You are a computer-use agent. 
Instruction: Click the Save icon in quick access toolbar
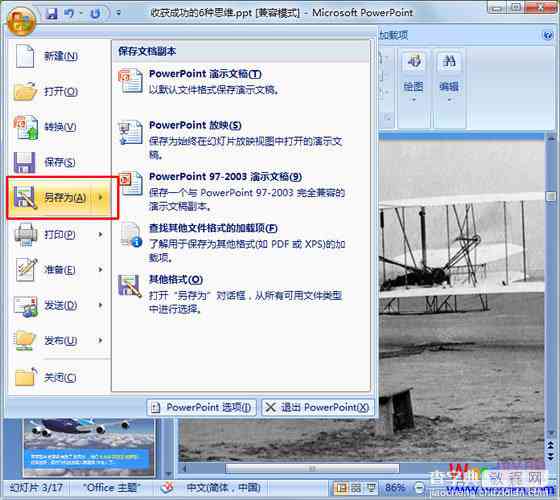[x=52, y=14]
